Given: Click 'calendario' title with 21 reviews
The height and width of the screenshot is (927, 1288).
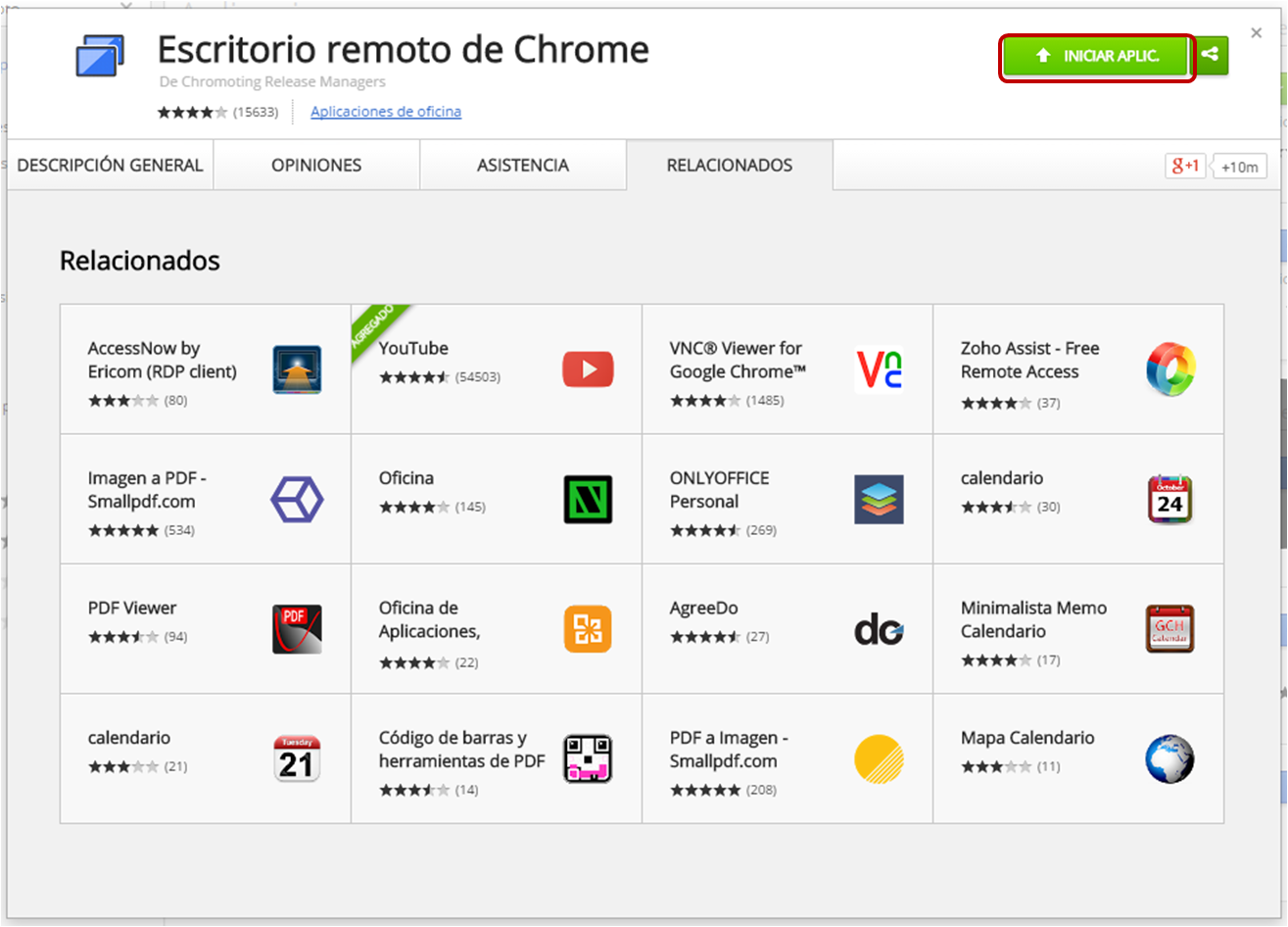Looking at the screenshot, I should 129,738.
